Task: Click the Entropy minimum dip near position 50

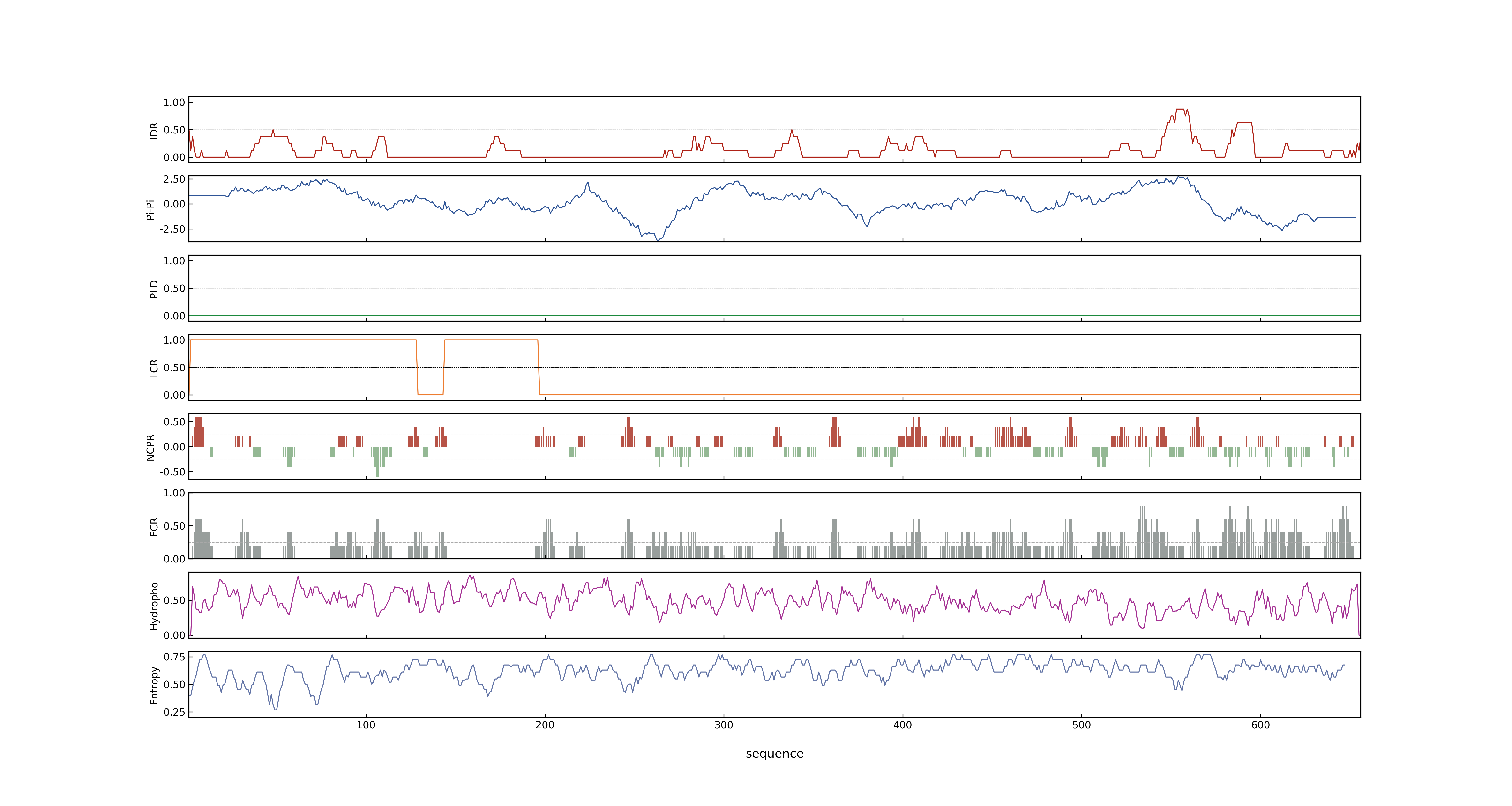Action: pos(275,709)
